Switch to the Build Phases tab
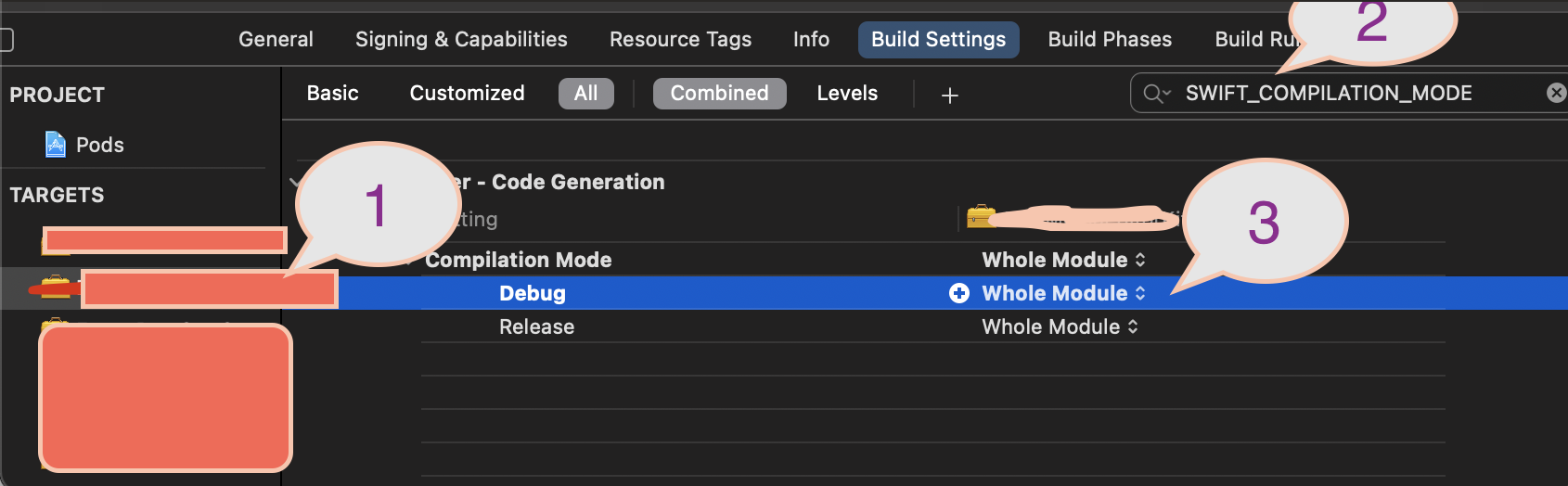 [1109, 40]
